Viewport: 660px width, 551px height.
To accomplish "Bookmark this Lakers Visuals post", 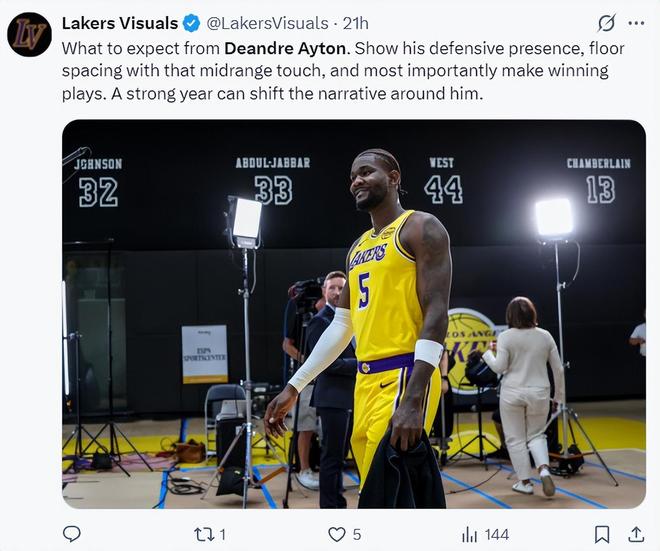I will coord(602,534).
